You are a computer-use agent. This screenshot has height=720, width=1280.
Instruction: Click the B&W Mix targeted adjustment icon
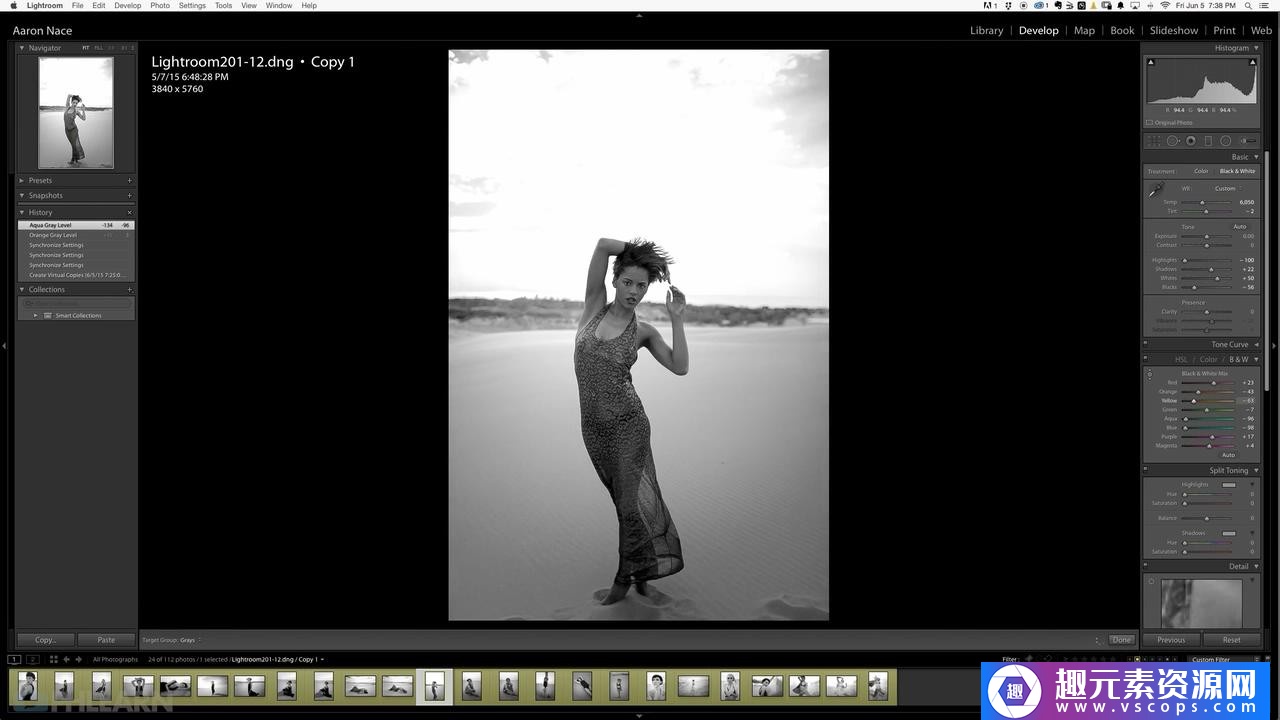pyautogui.click(x=1150, y=374)
